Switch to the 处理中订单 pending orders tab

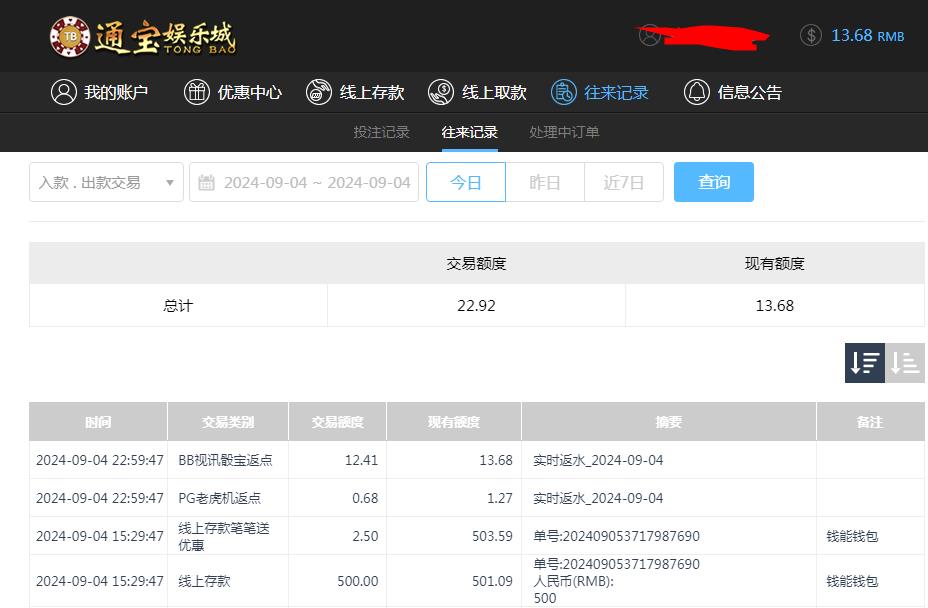coord(563,131)
